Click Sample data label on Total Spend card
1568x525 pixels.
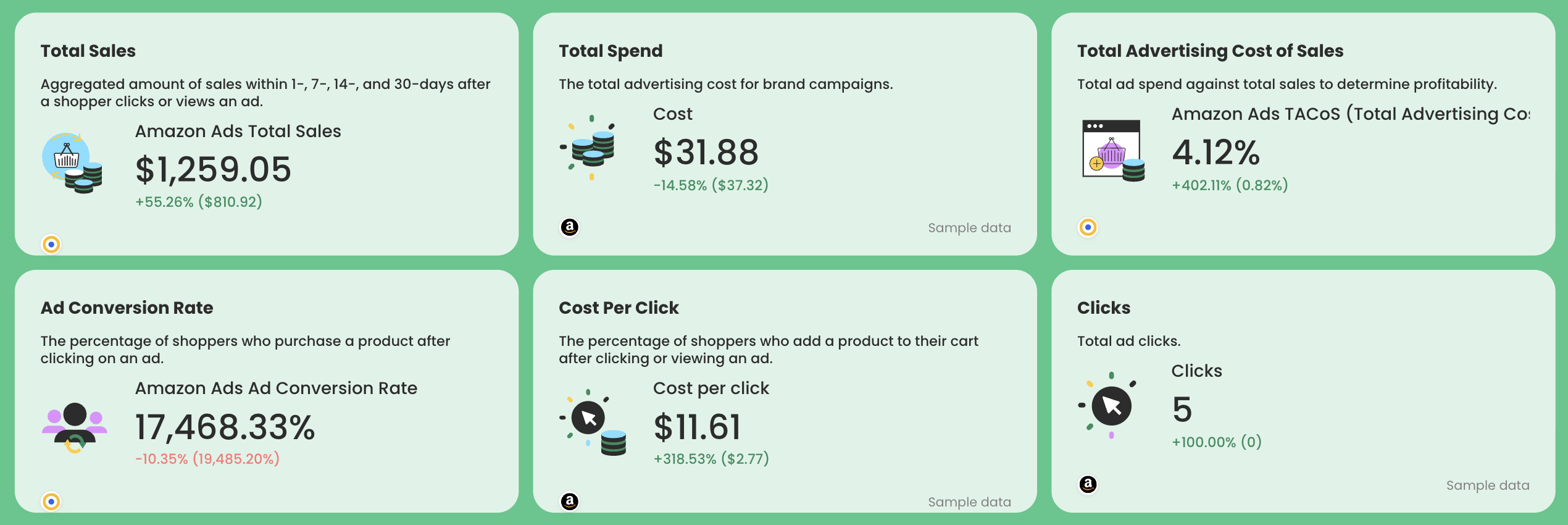point(969,227)
